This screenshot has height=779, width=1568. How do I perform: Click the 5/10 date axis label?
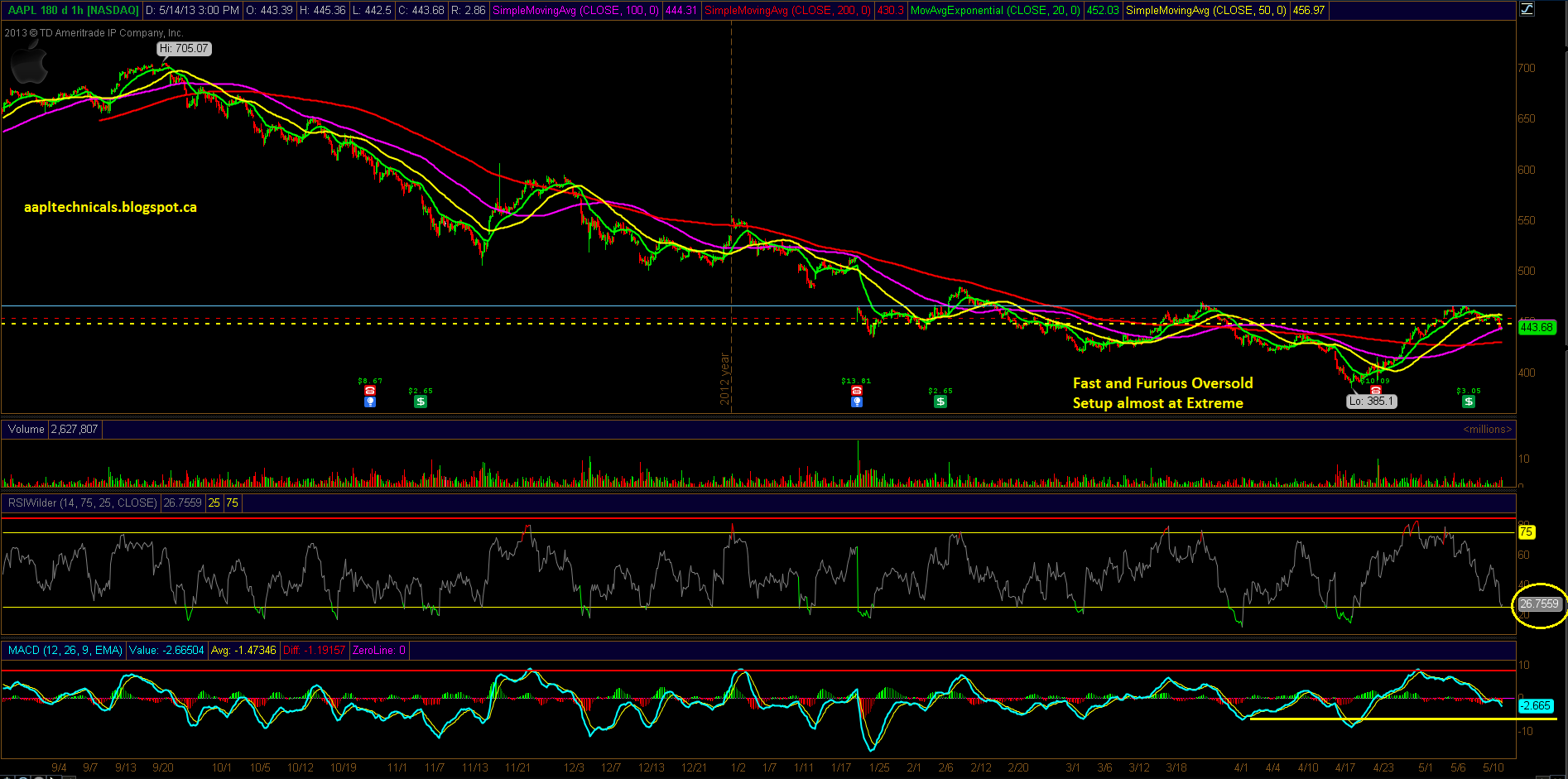pyautogui.click(x=1493, y=767)
